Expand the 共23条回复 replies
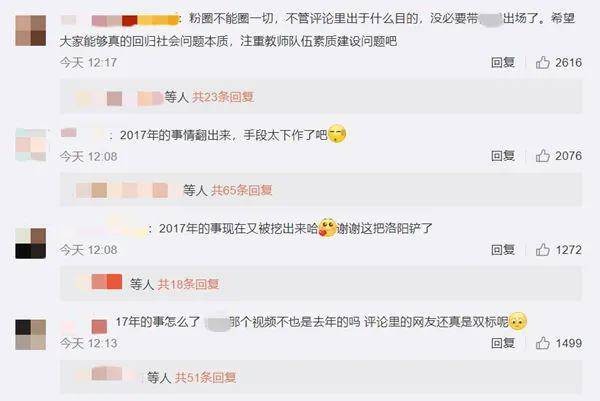This screenshot has height=401, width=600. tap(223, 97)
